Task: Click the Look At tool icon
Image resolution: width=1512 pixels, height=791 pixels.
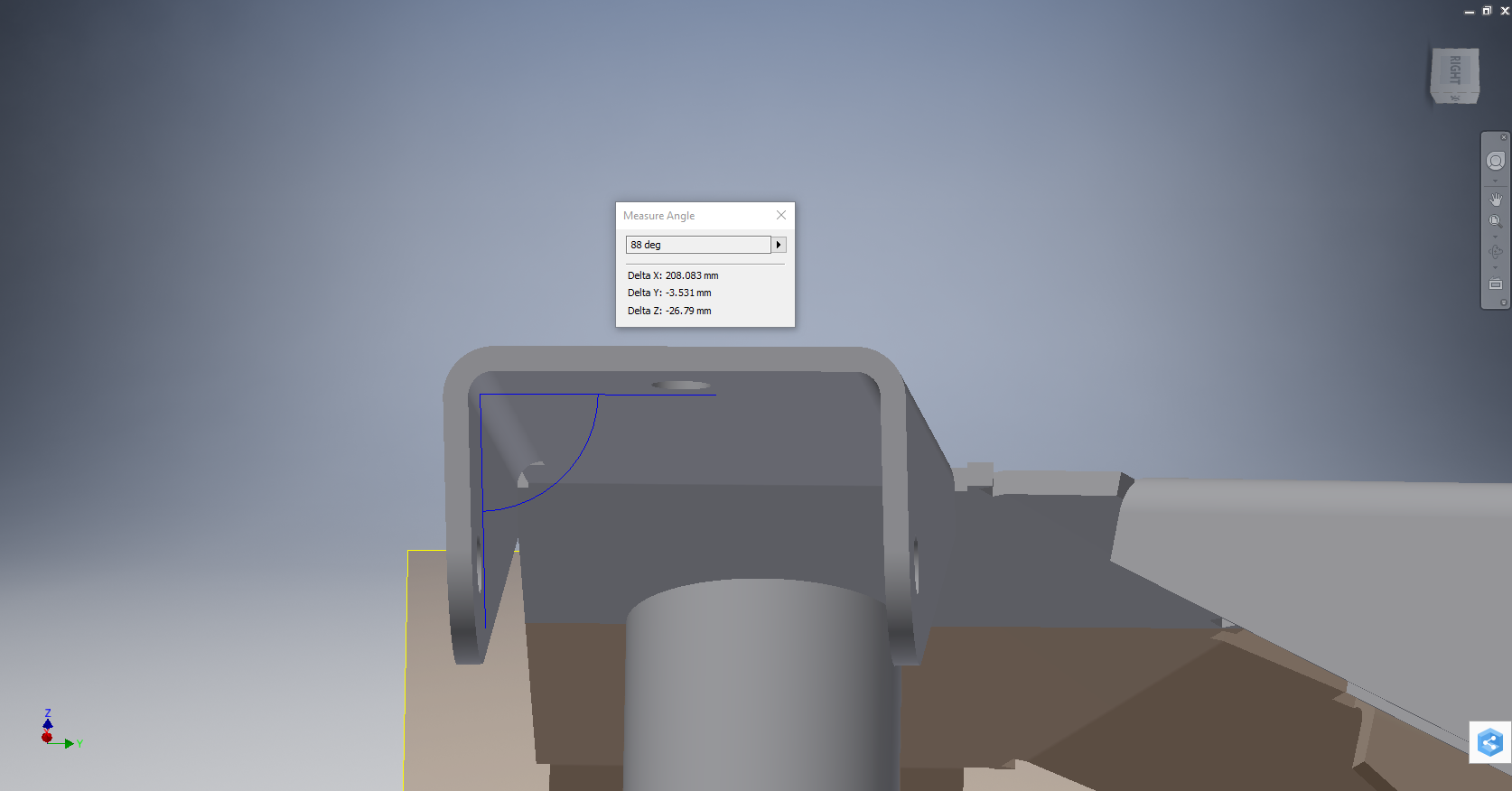Action: tap(1496, 284)
